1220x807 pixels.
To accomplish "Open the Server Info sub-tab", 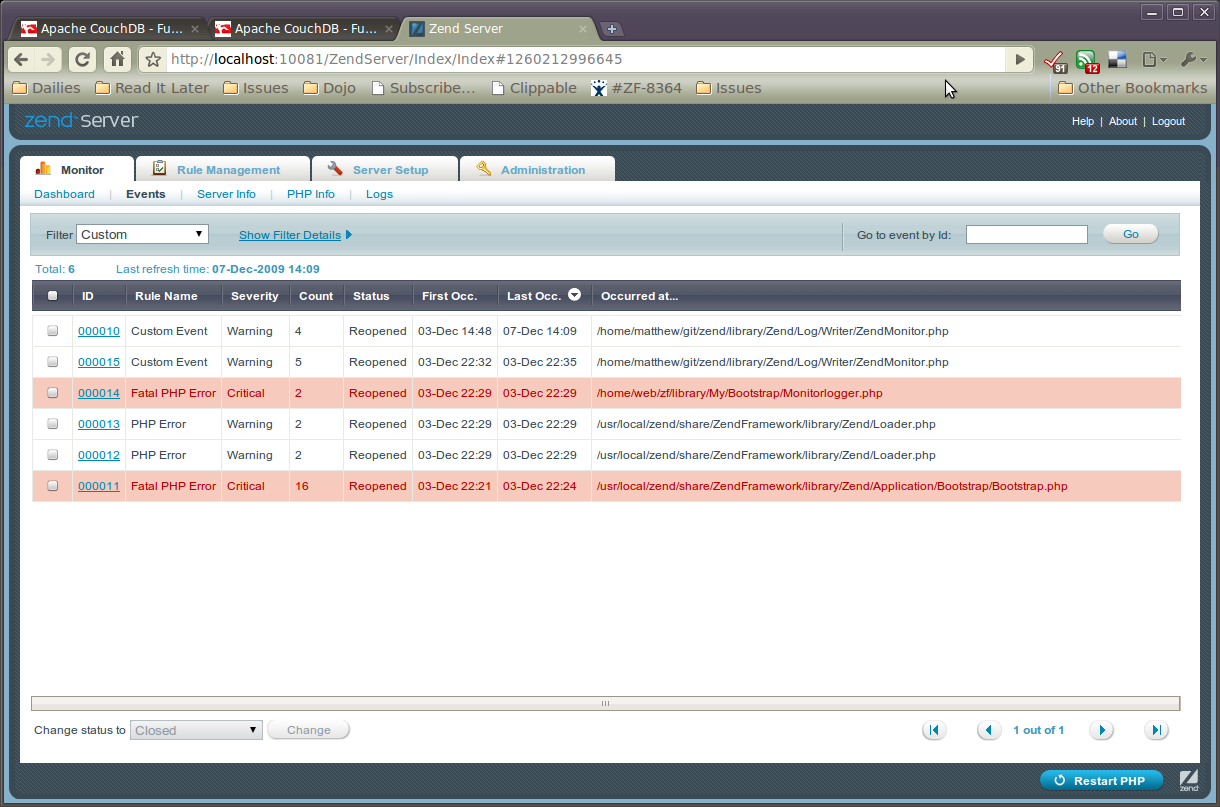I will click(x=226, y=194).
